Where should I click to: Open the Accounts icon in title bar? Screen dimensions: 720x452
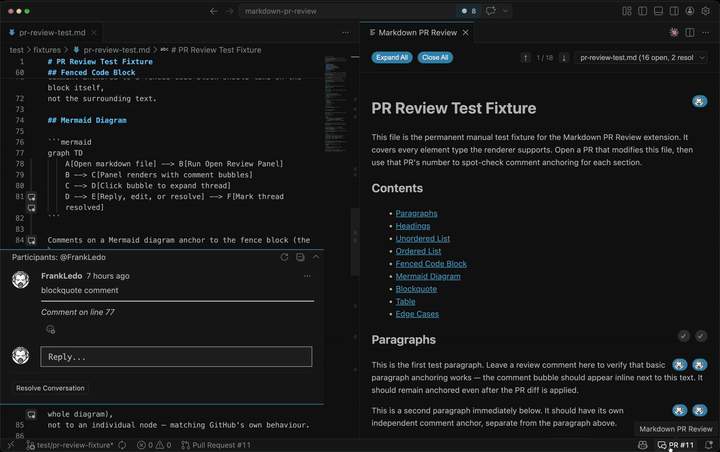coord(690,11)
